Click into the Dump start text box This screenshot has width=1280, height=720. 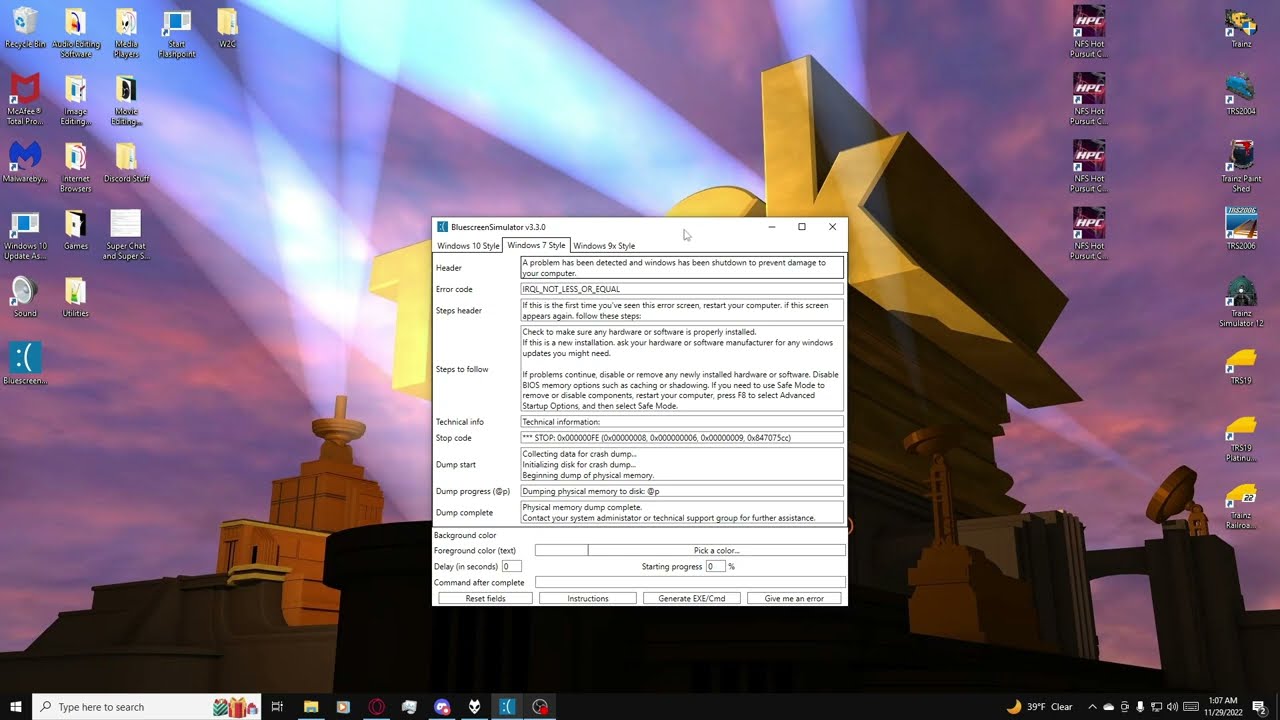(682, 465)
